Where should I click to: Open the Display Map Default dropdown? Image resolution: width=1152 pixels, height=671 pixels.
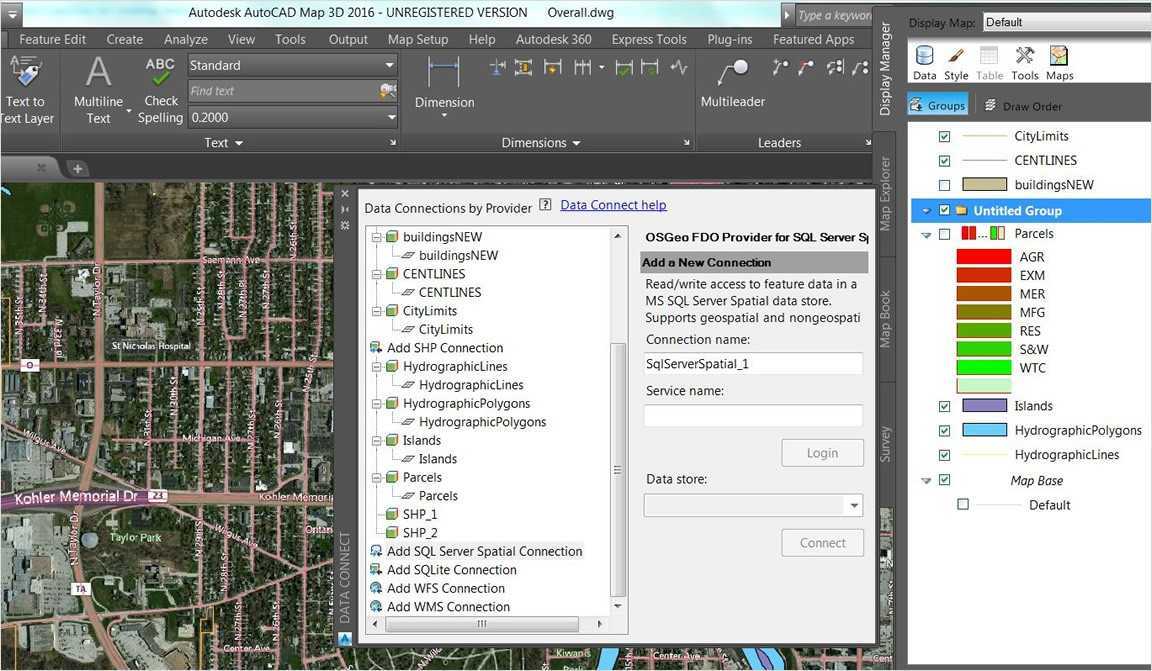click(x=1067, y=22)
